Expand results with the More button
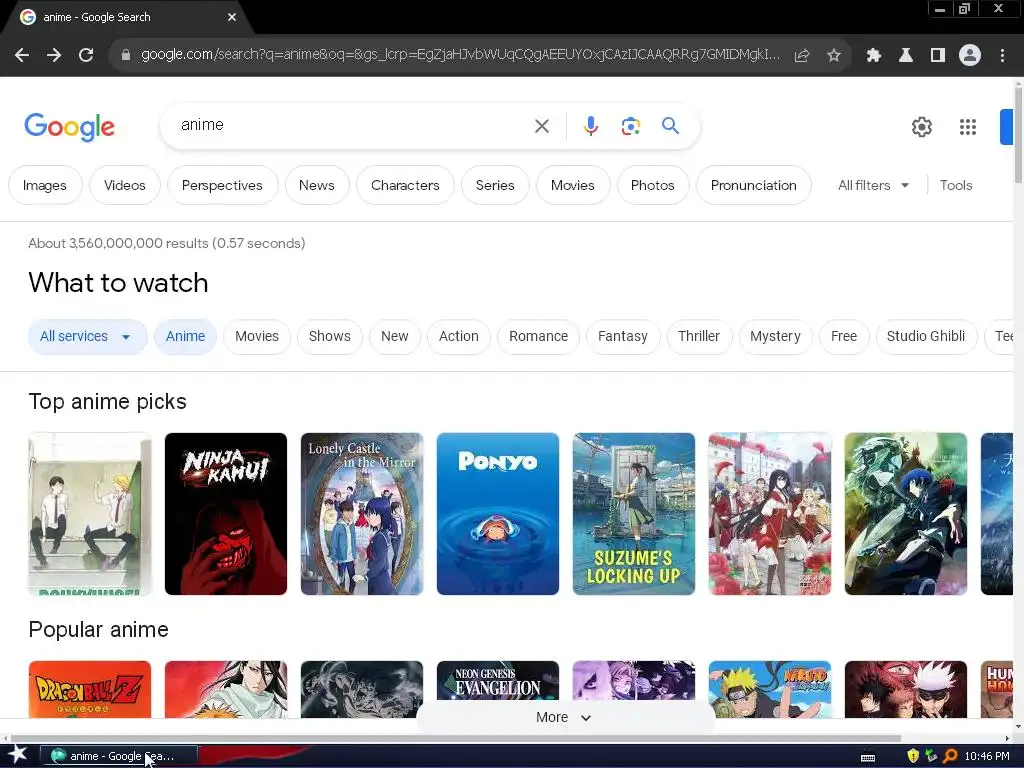The image size is (1024, 768). click(x=564, y=717)
